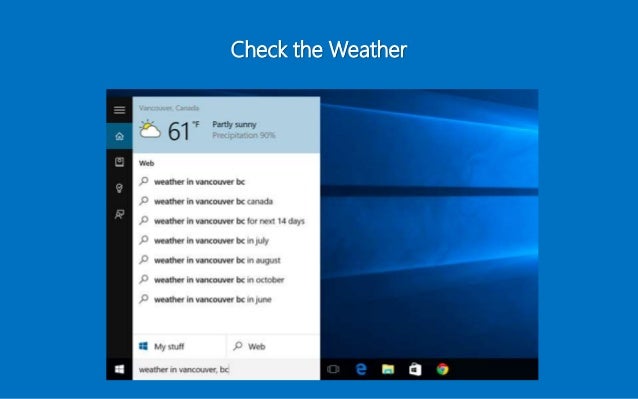
Task: Click the Feedback icon in the sidebar
Action: coord(119,214)
